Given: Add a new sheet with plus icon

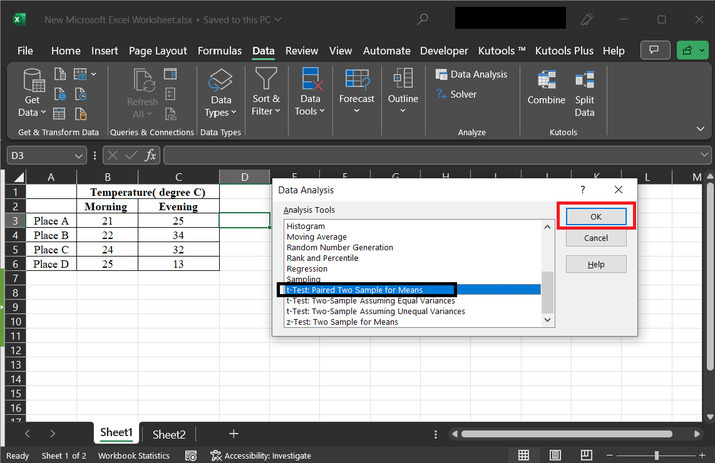Looking at the screenshot, I should (233, 434).
